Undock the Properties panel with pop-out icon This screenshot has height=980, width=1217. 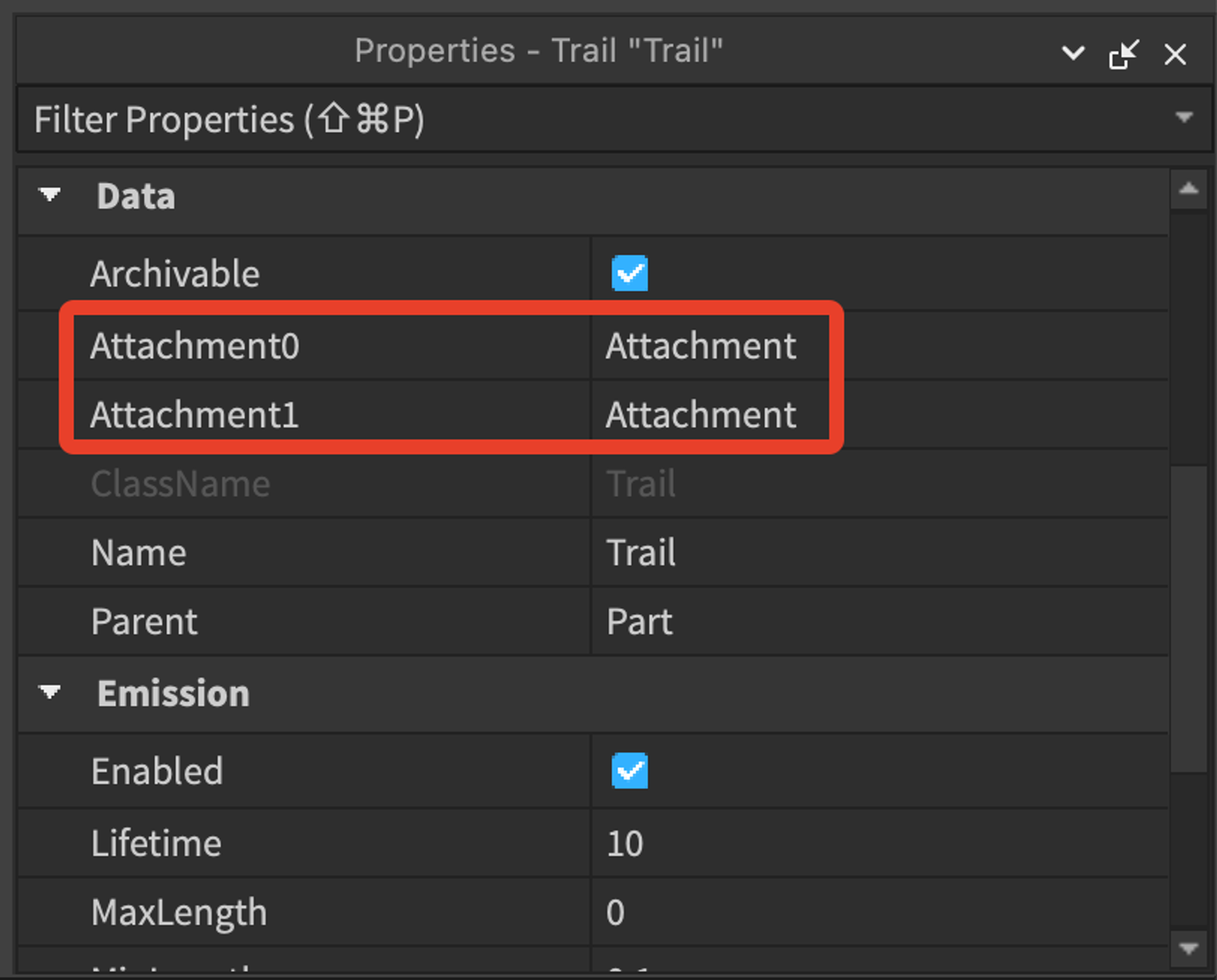[x=1123, y=54]
